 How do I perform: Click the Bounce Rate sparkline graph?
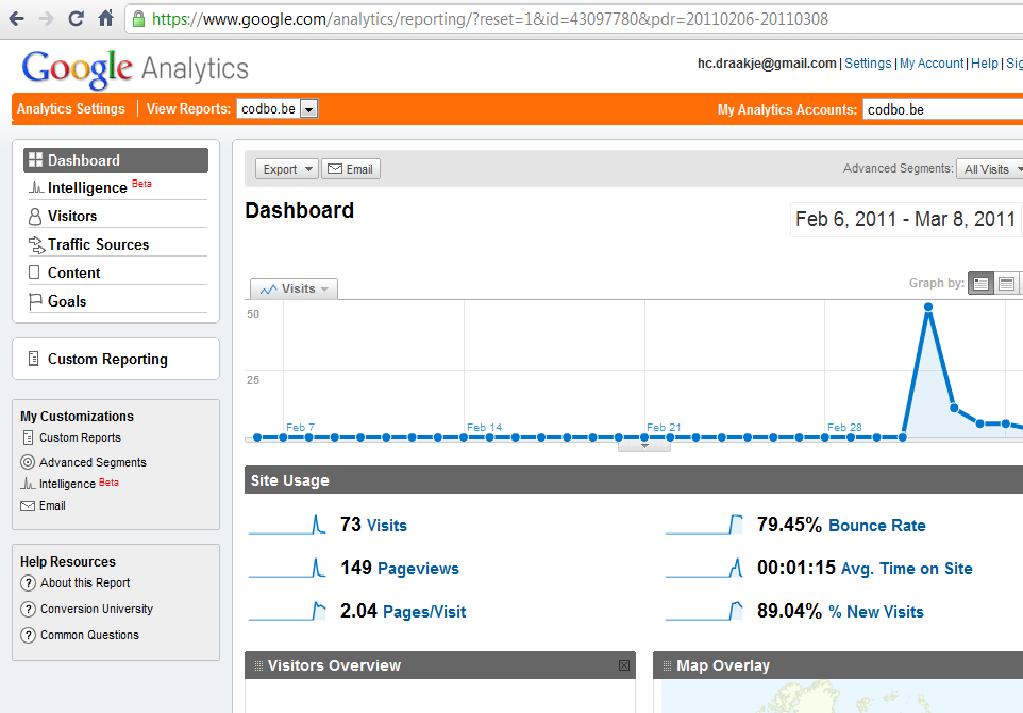704,524
